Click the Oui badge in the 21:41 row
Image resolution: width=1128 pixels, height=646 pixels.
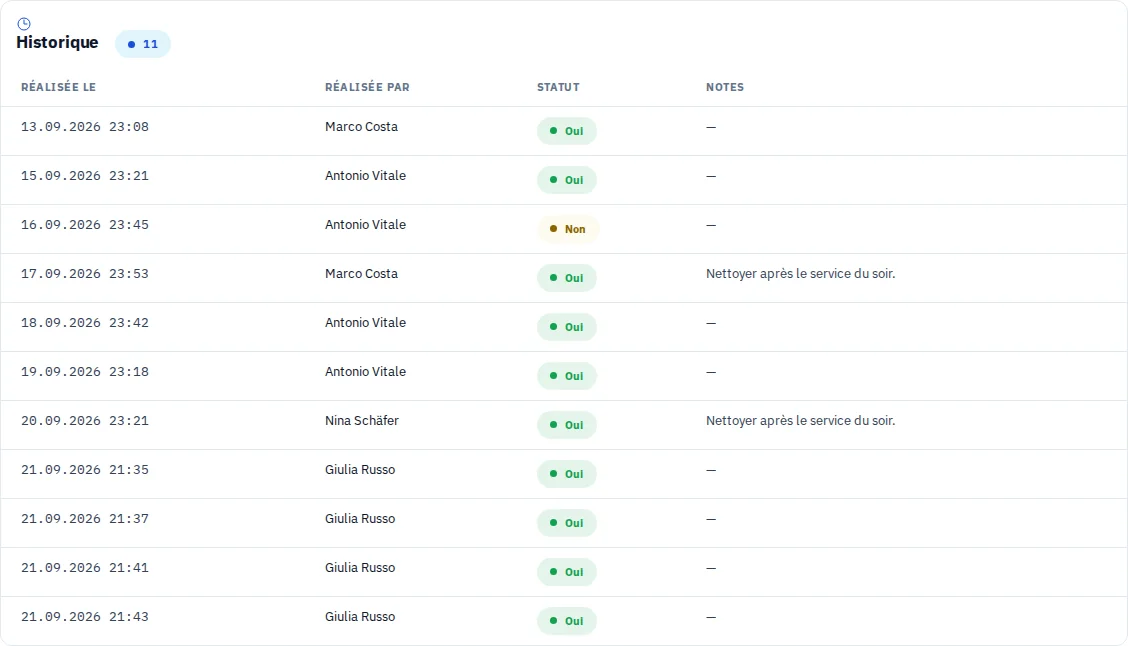click(x=566, y=571)
